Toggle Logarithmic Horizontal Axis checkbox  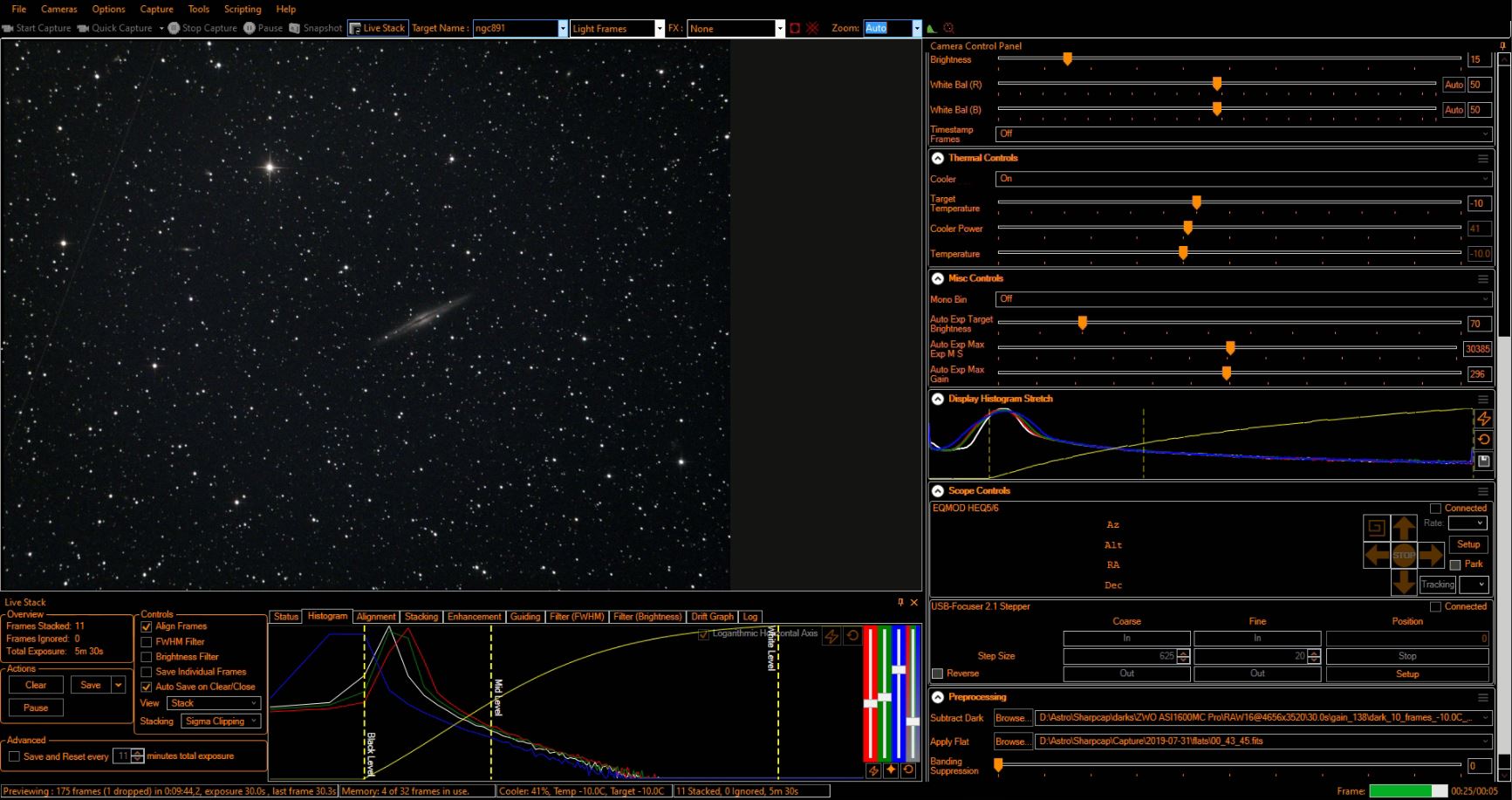pyautogui.click(x=703, y=634)
